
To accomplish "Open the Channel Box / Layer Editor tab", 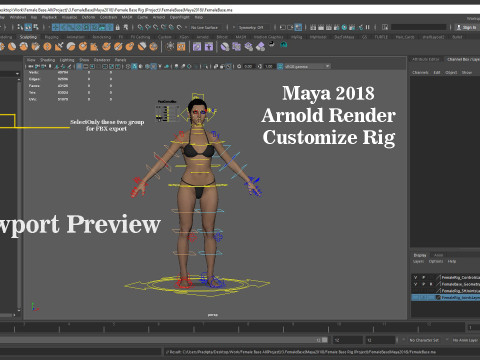I will (463, 59).
